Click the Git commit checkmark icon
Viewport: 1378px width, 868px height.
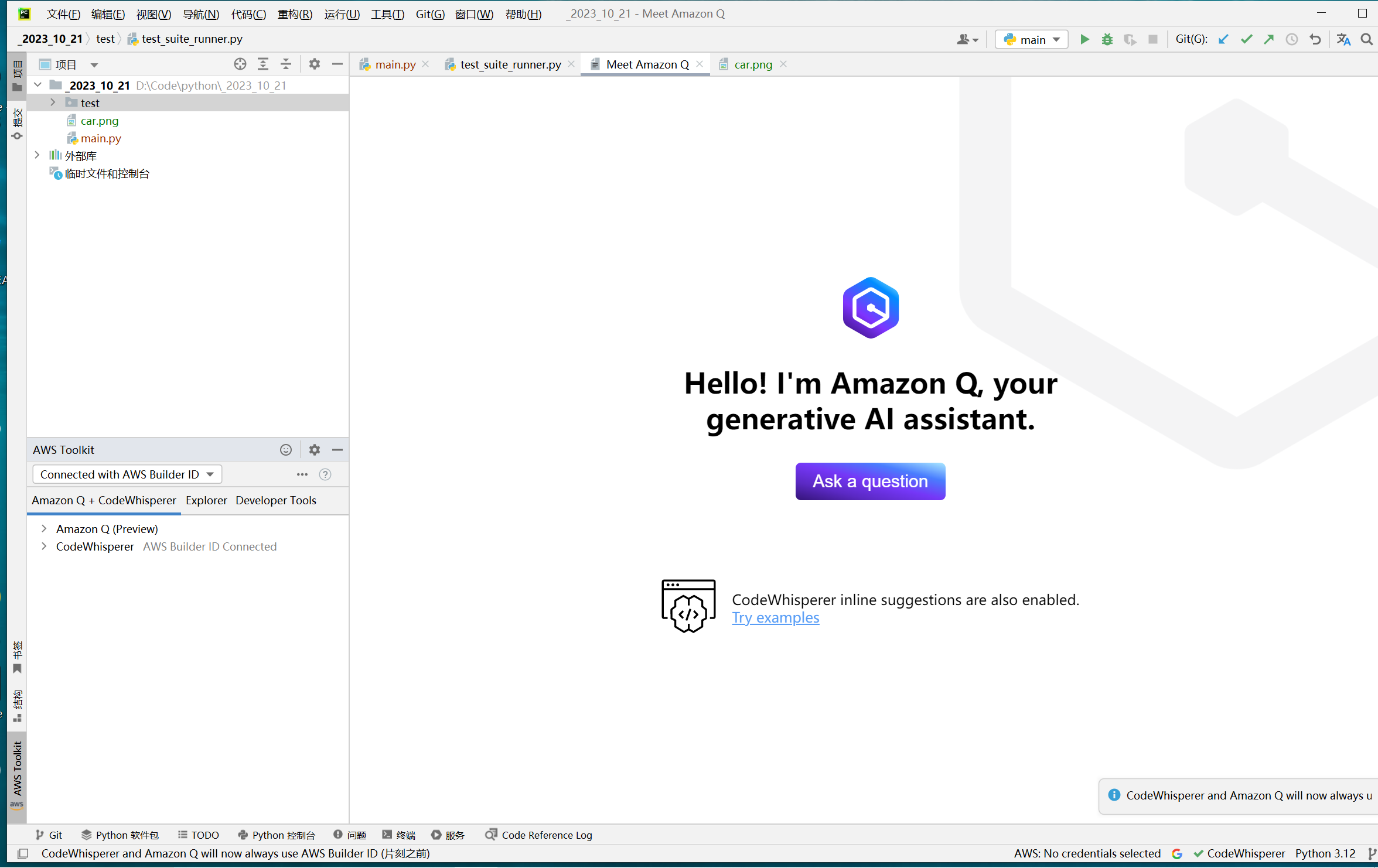tap(1246, 39)
